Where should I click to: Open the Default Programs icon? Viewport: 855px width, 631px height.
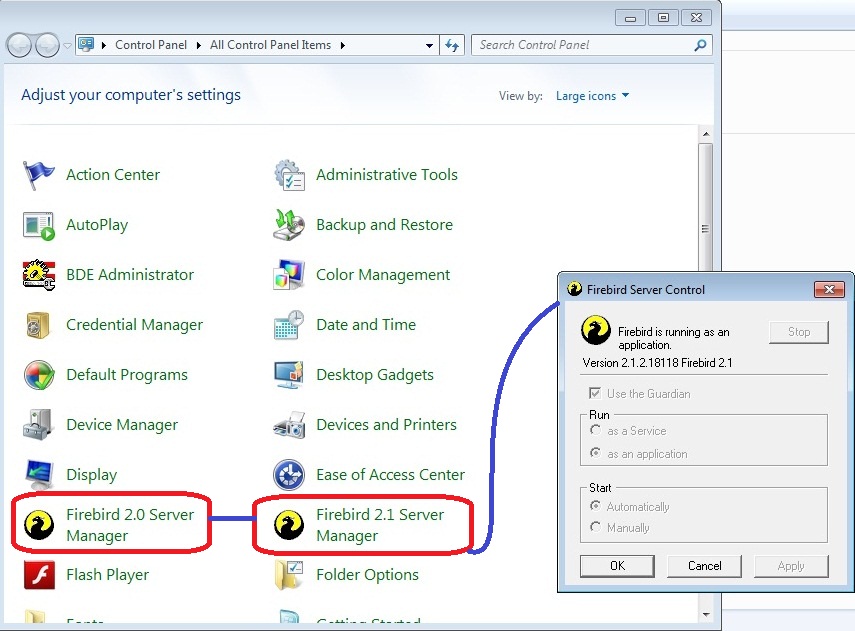39,375
